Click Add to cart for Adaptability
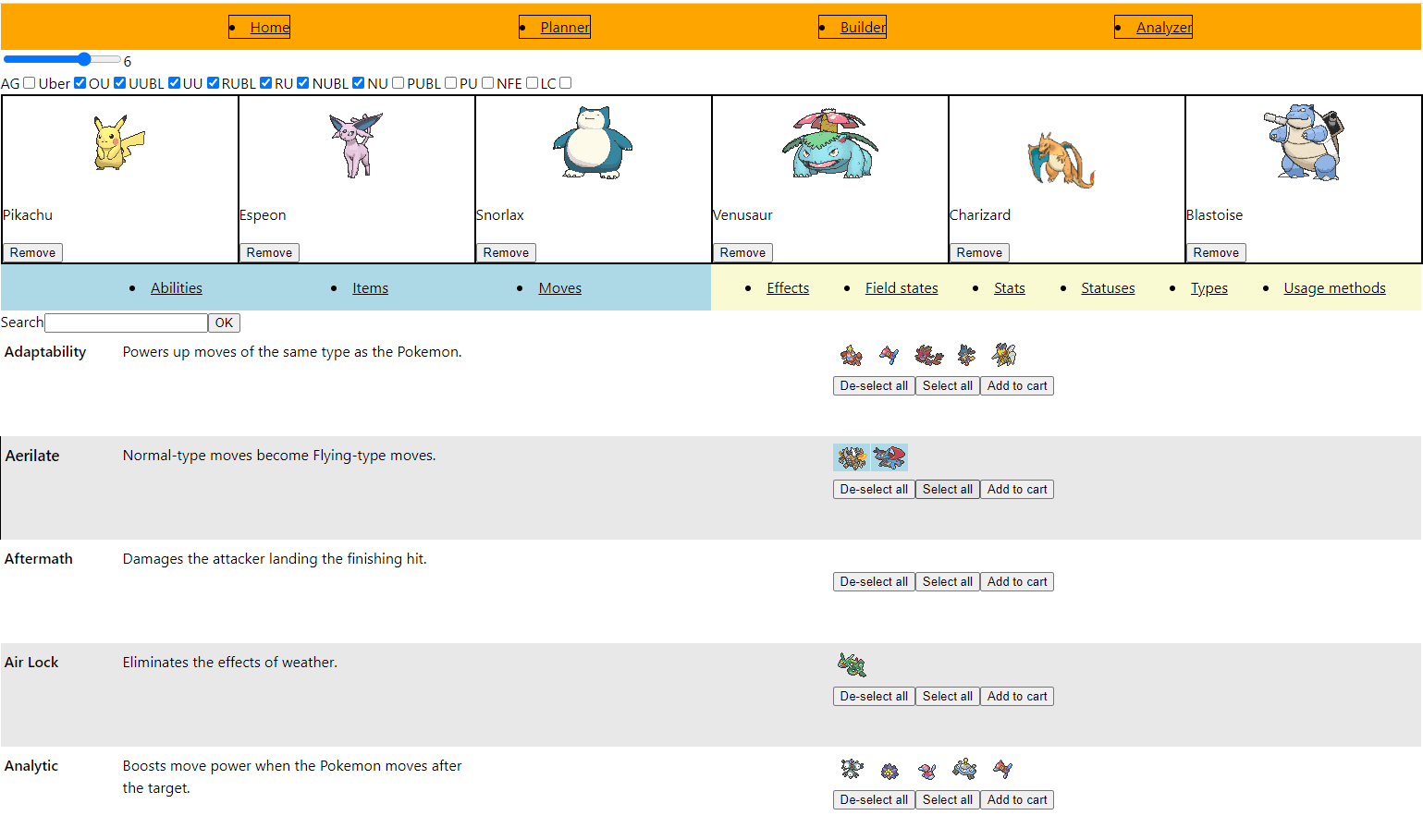The height and width of the screenshot is (840, 1423). point(1017,385)
